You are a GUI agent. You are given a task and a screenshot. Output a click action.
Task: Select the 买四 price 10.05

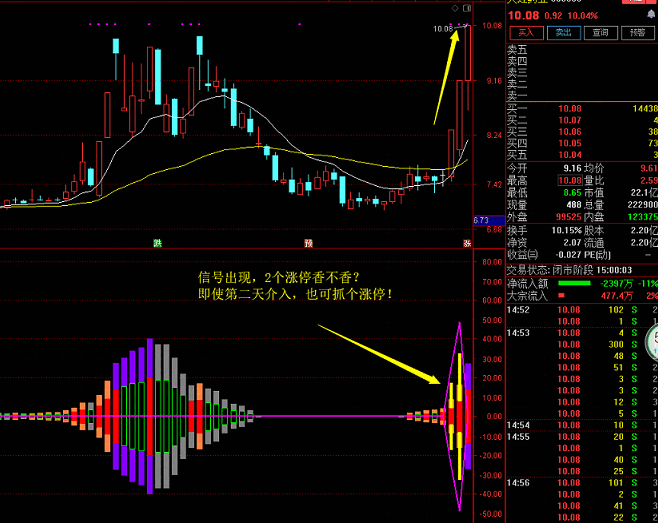570,143
